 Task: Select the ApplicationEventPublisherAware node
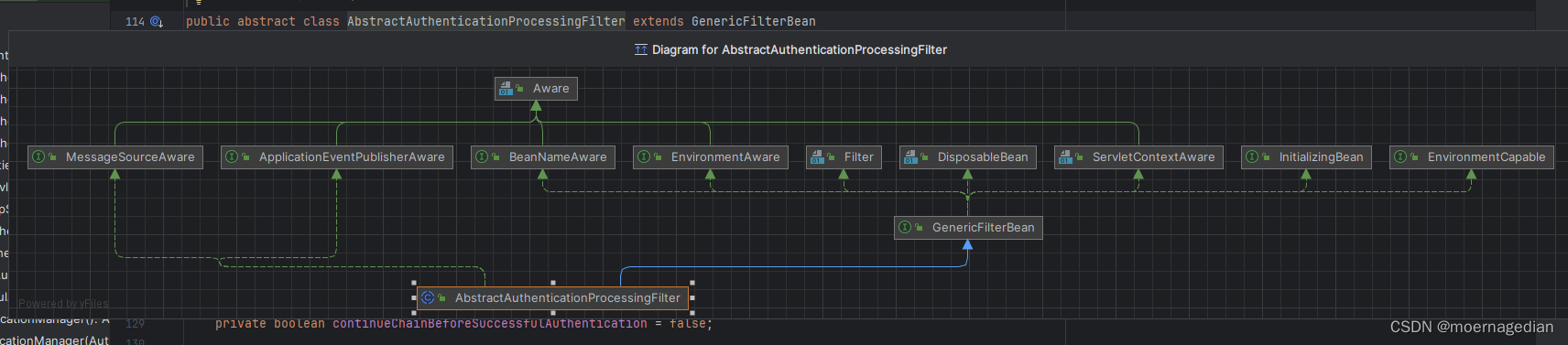pos(337,157)
